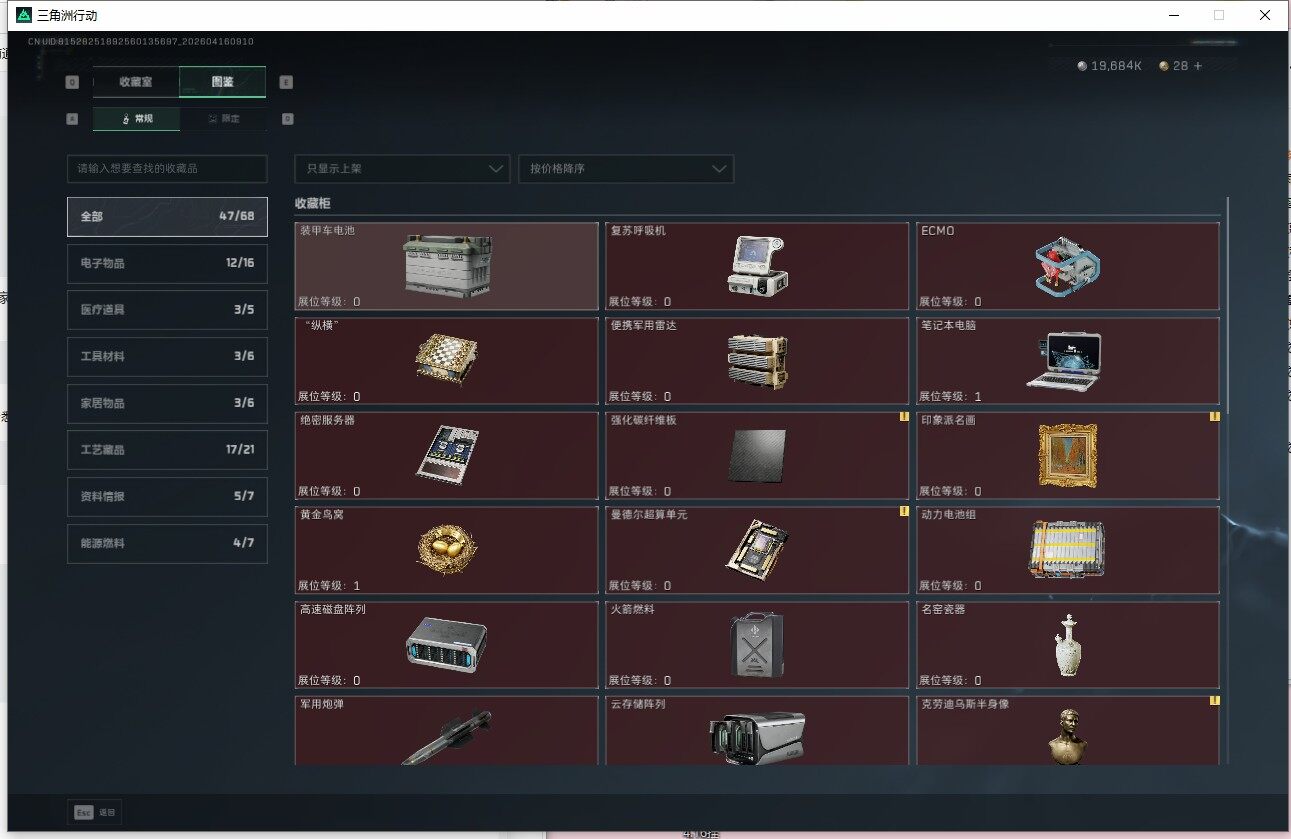Viewport: 1291px width, 839px height.
Task: Click the 黄金鸟窝 golden nest icon
Action: [x=446, y=549]
